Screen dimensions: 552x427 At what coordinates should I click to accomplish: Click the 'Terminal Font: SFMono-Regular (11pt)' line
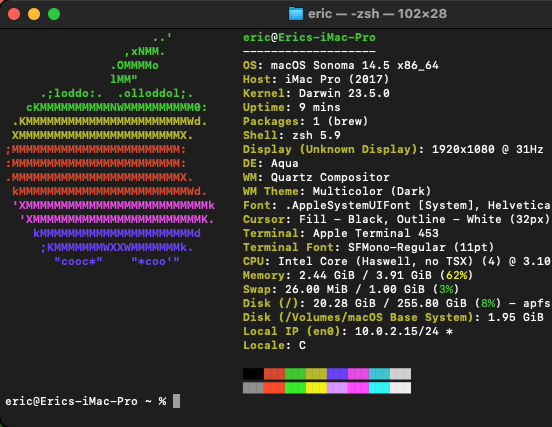(x=369, y=247)
